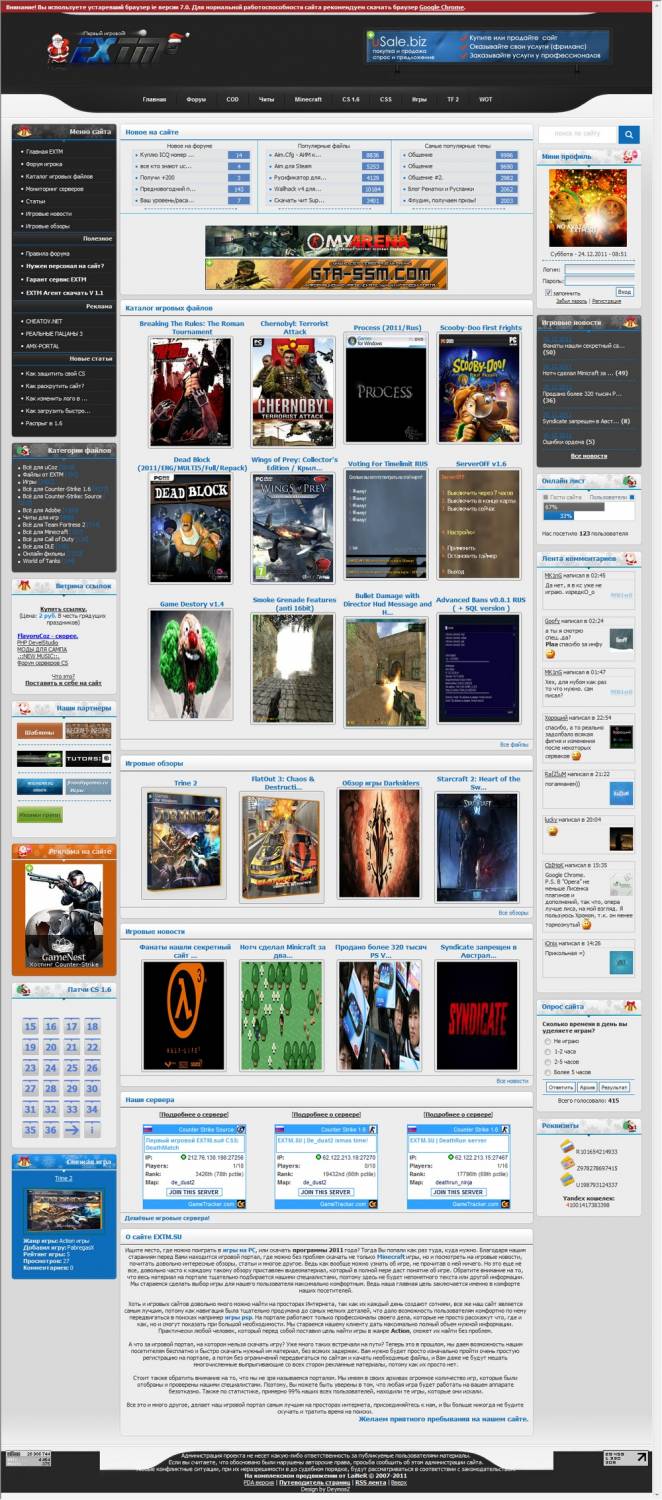Click Goofy's comment avatar
This screenshot has width=662, height=1500.
click(621, 637)
